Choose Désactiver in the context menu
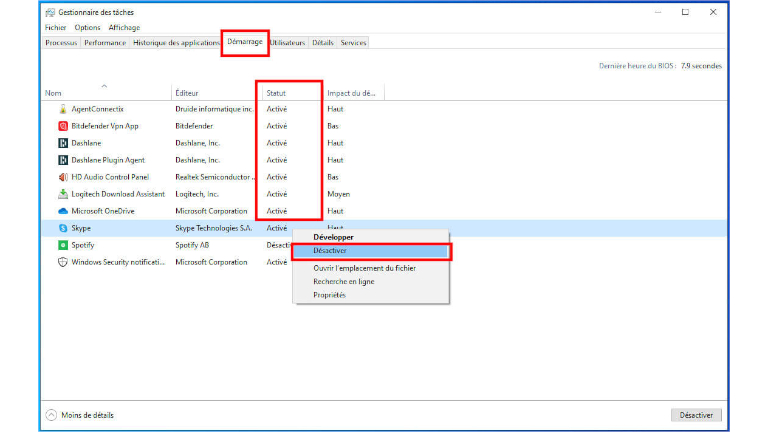The image size is (768, 432). pyautogui.click(x=330, y=251)
